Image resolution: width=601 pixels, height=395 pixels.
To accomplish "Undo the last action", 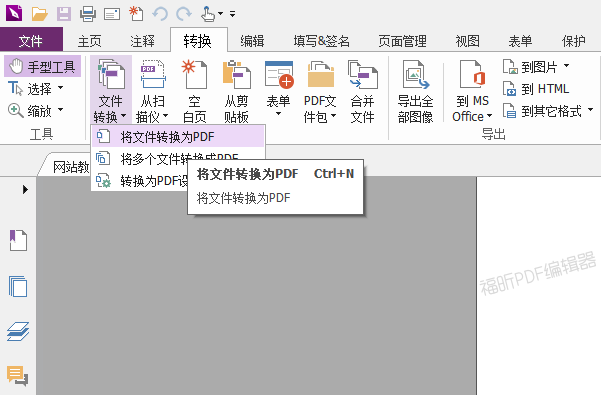I will (x=160, y=14).
